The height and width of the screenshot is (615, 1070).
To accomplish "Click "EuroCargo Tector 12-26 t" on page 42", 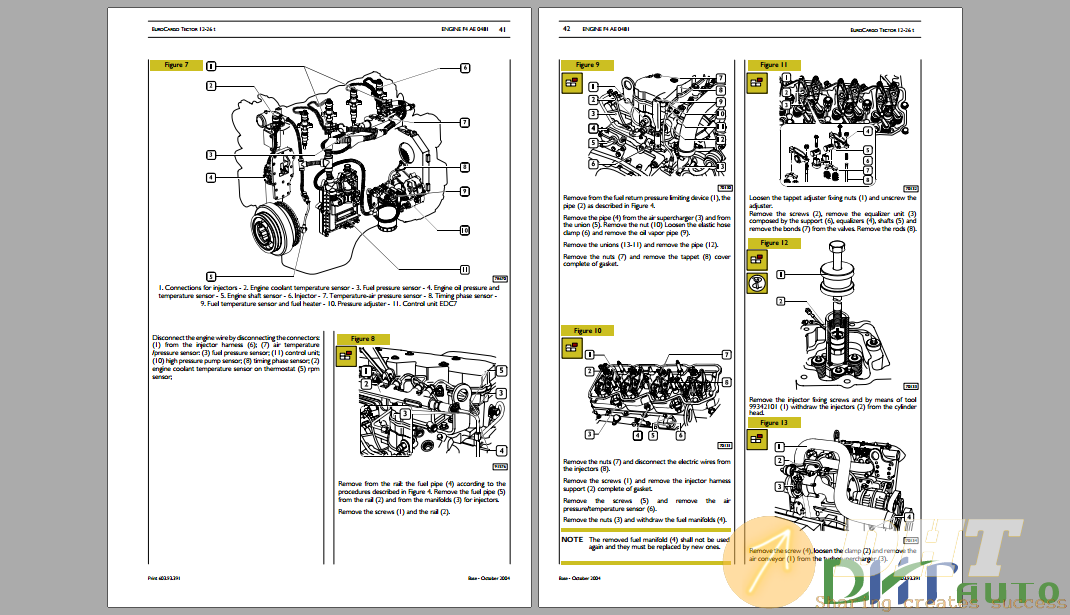I will pyautogui.click(x=882, y=30).
